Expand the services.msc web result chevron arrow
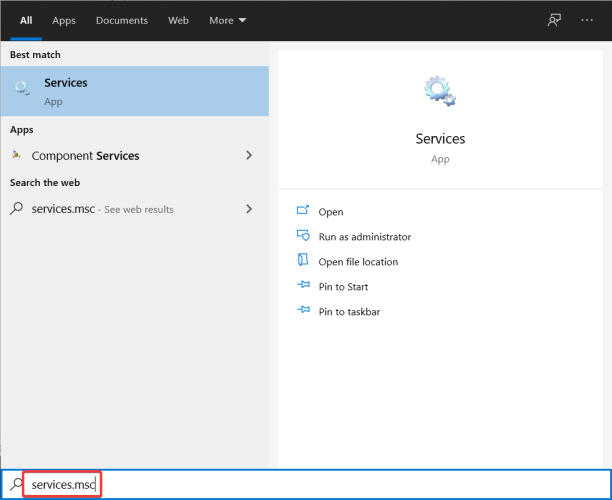 tap(249, 209)
